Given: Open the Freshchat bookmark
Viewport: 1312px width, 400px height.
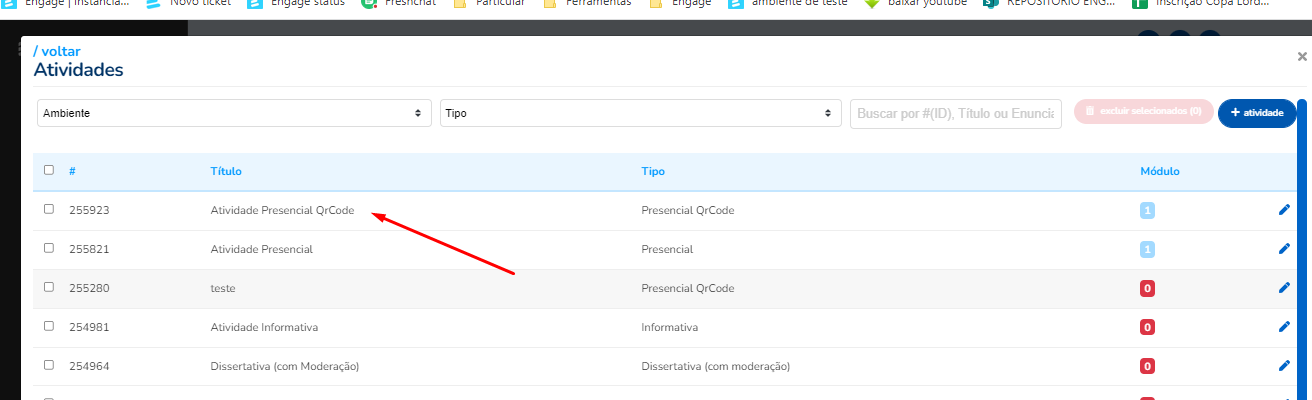Looking at the screenshot, I should point(399,3).
